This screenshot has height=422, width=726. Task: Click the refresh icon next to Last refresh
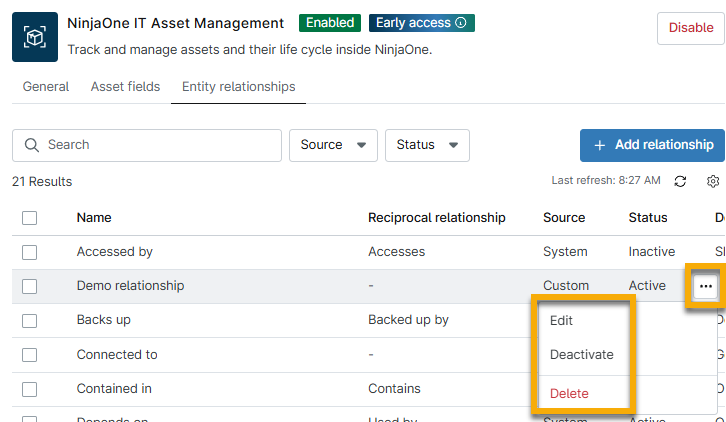click(x=680, y=181)
